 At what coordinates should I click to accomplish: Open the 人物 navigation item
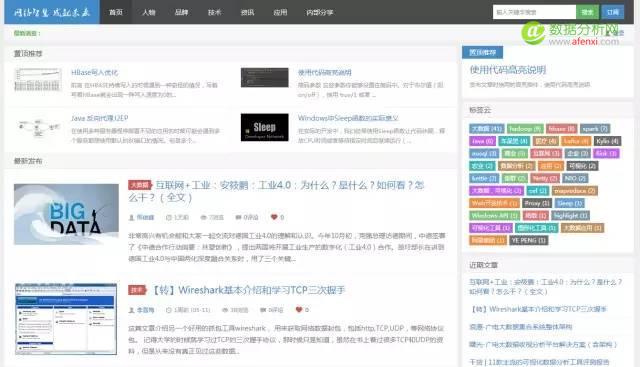149,12
